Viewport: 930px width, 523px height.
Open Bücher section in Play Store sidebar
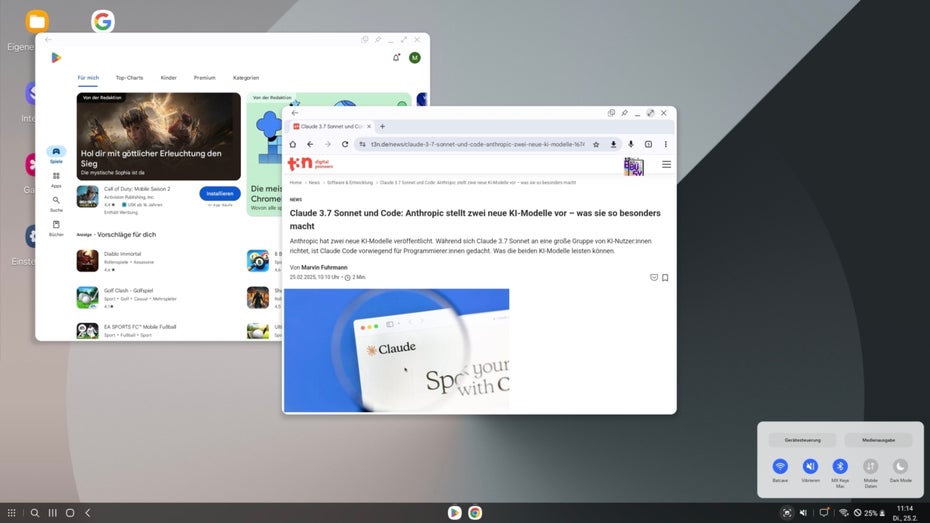click(x=56, y=228)
